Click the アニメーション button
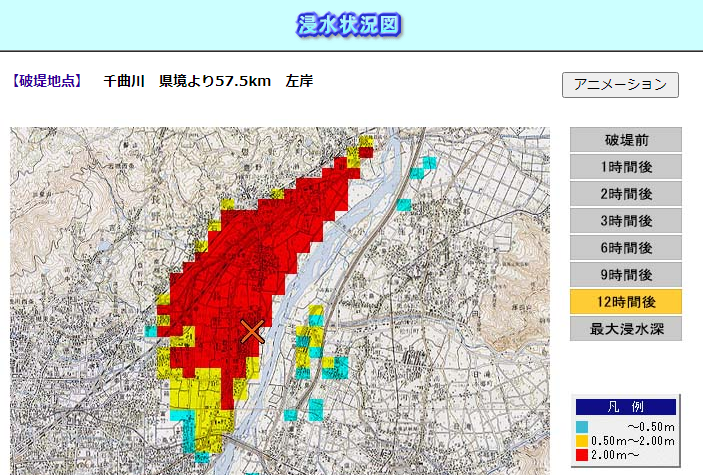This screenshot has height=475, width=703. 620,85
